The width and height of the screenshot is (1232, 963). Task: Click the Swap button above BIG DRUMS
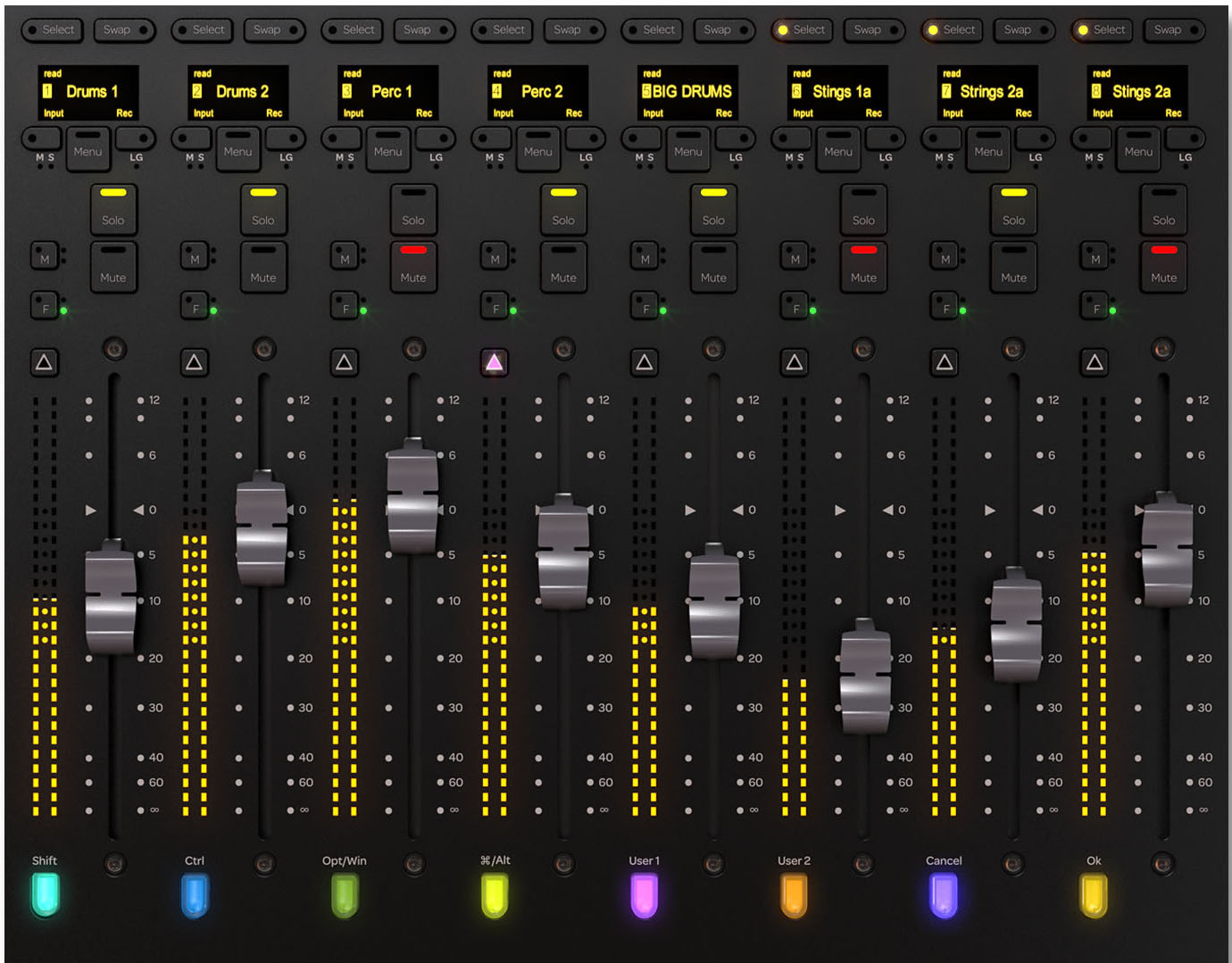(724, 29)
